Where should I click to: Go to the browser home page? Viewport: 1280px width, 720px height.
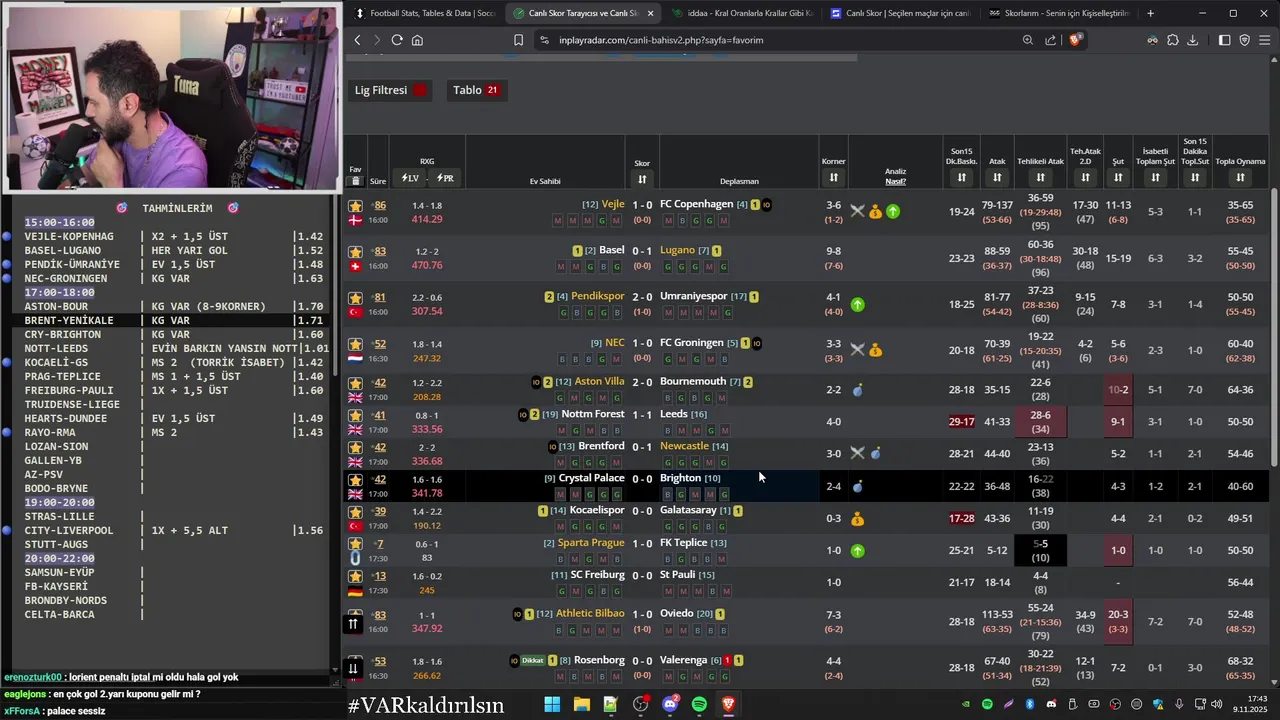[417, 40]
